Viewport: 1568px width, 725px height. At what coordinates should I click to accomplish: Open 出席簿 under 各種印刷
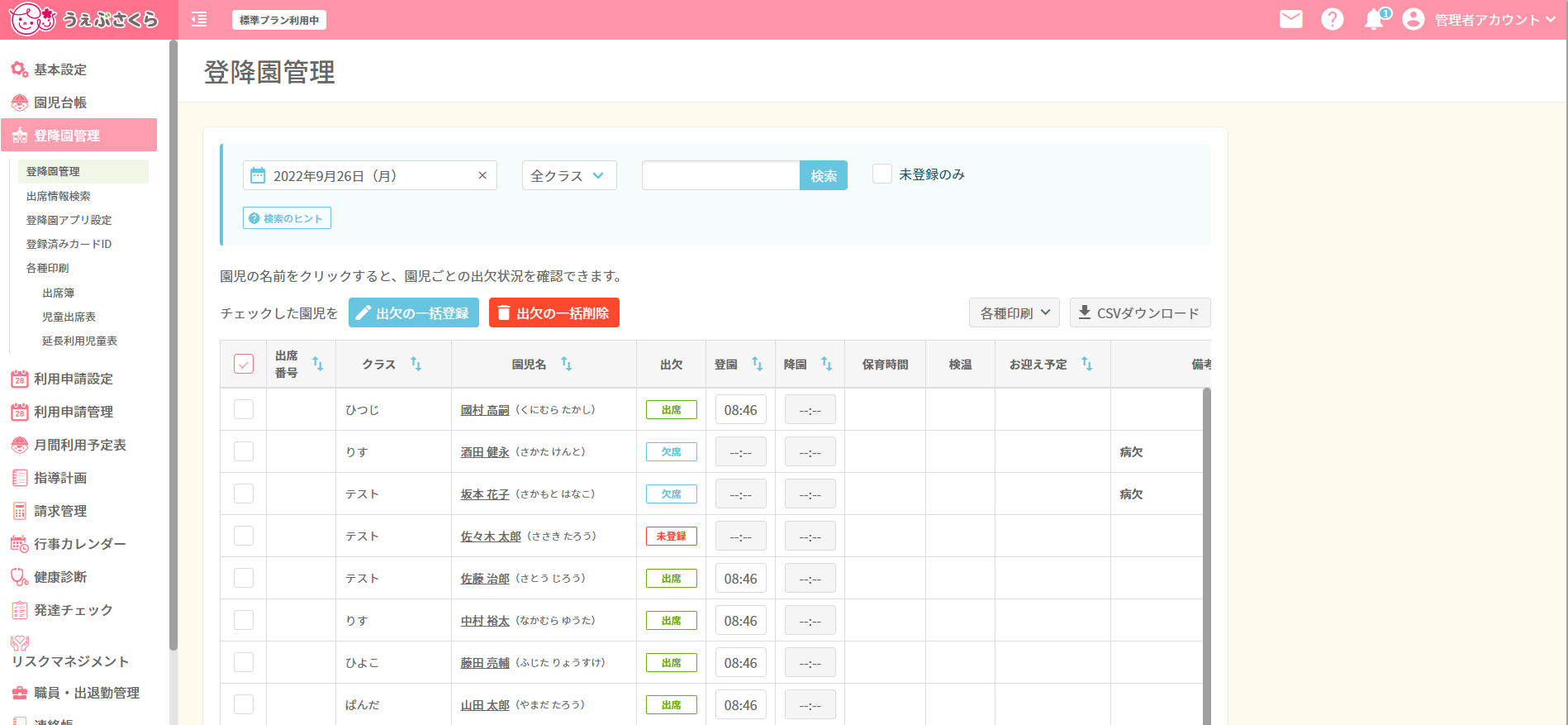pos(59,293)
